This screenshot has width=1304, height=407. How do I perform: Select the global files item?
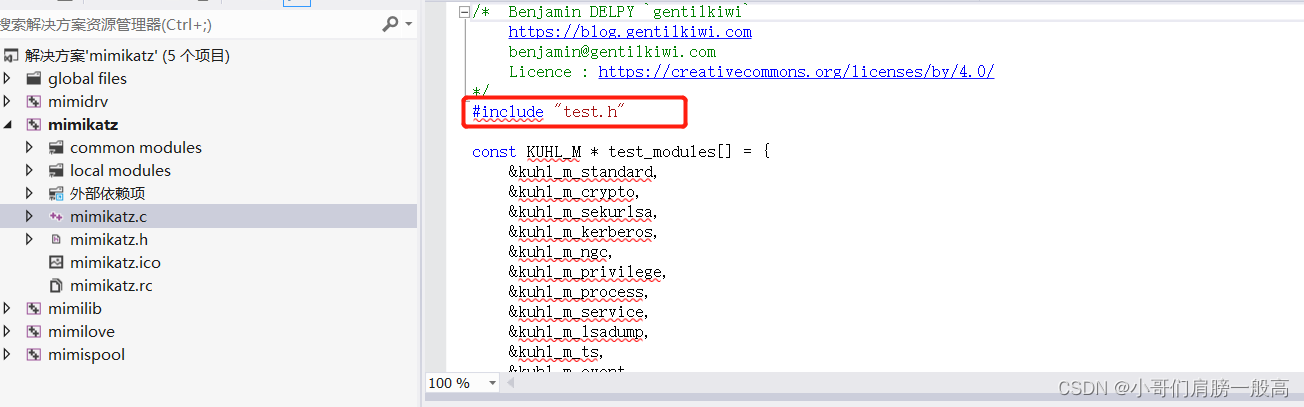(87, 79)
